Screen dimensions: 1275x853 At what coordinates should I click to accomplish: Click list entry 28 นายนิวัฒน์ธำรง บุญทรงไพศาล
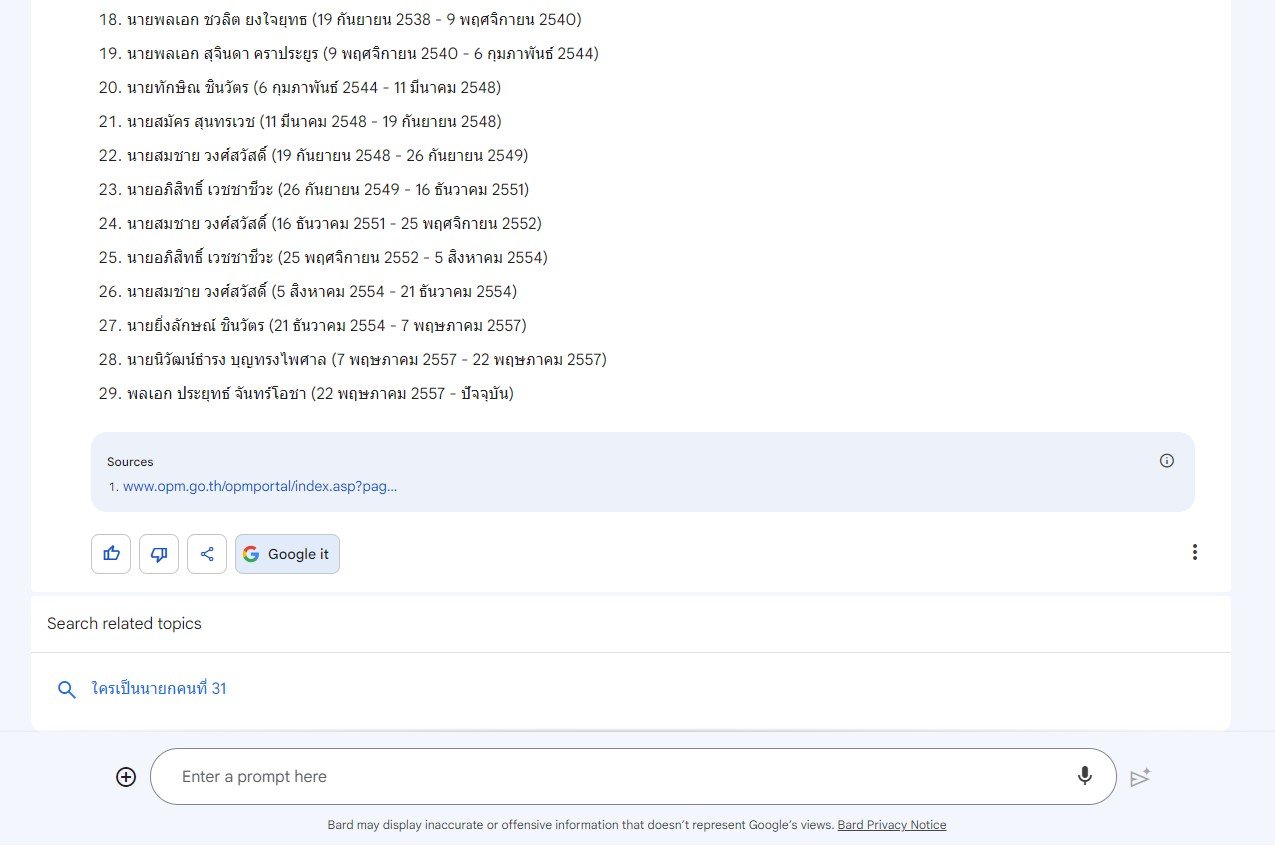coord(352,360)
